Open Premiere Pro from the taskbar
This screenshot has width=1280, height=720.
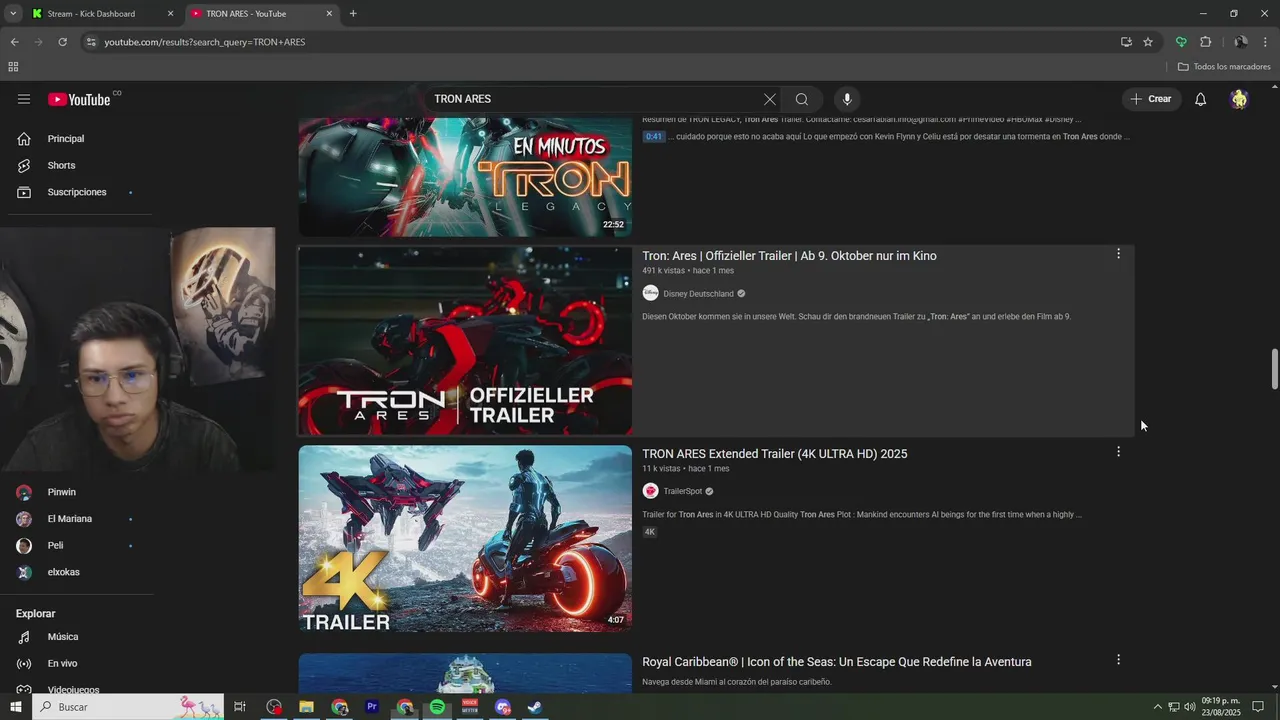[372, 707]
